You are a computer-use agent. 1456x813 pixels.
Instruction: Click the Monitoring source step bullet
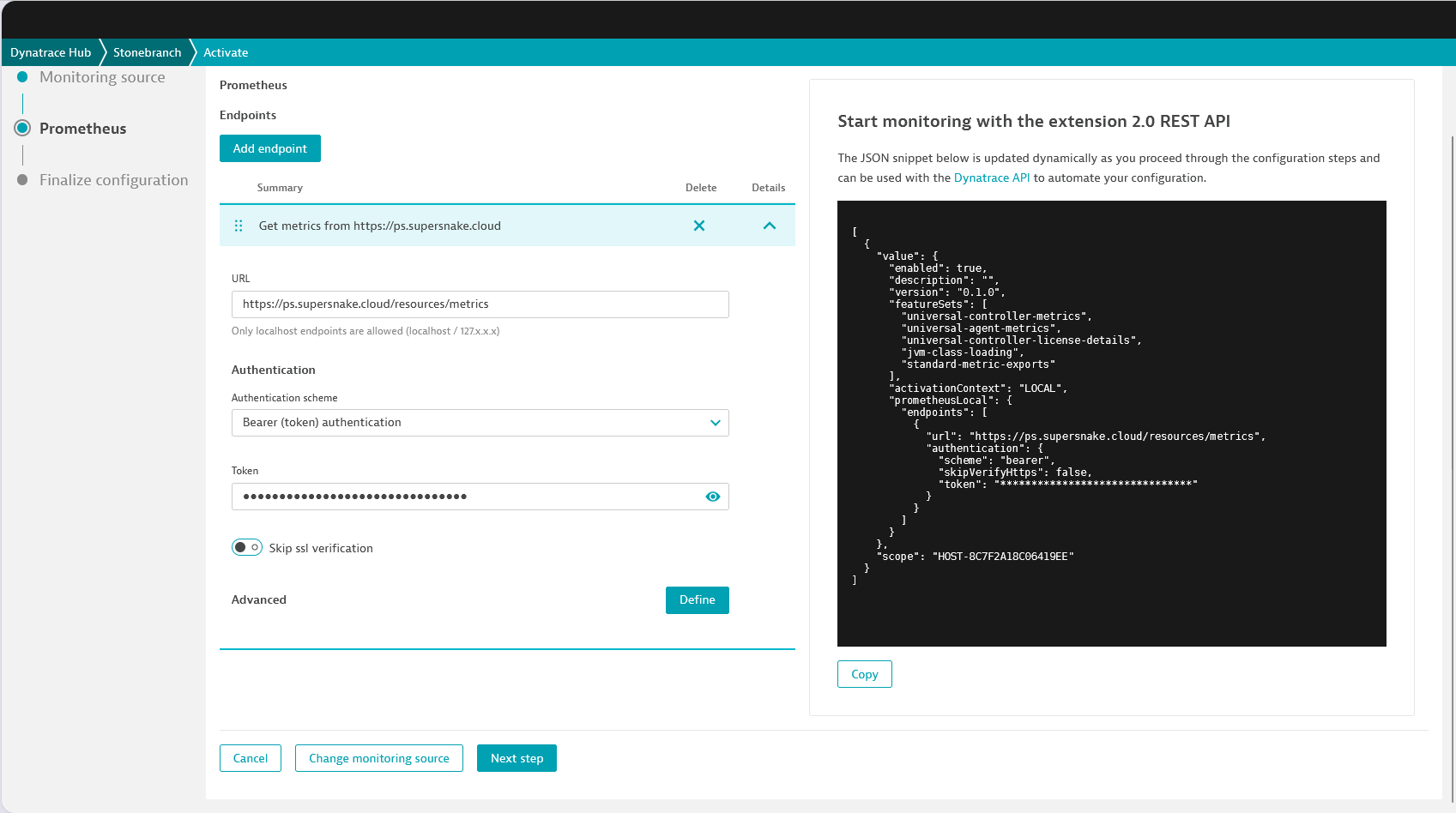coord(22,77)
